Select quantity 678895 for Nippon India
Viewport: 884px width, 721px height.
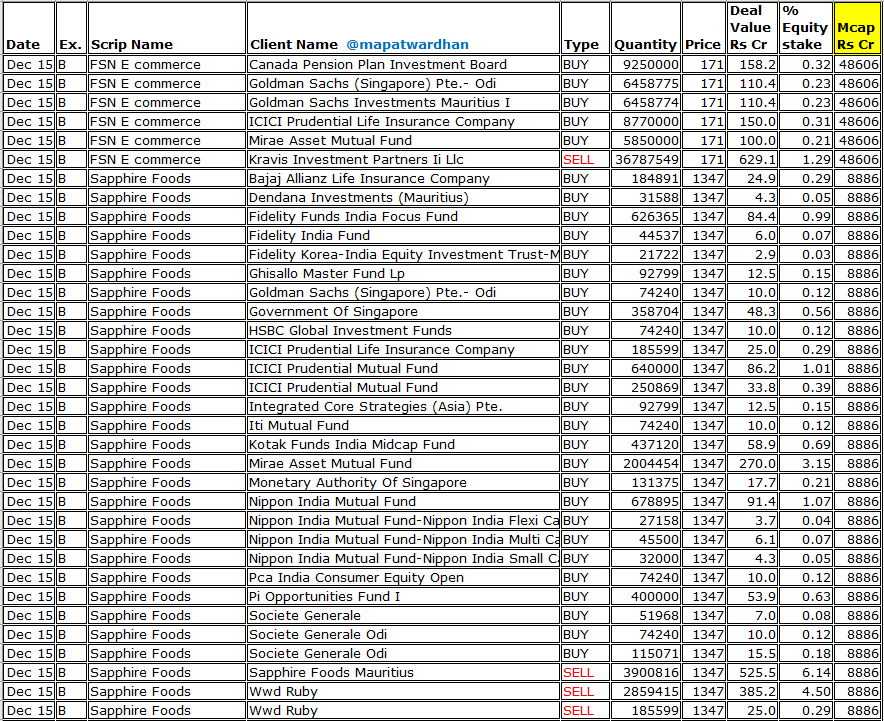645,501
